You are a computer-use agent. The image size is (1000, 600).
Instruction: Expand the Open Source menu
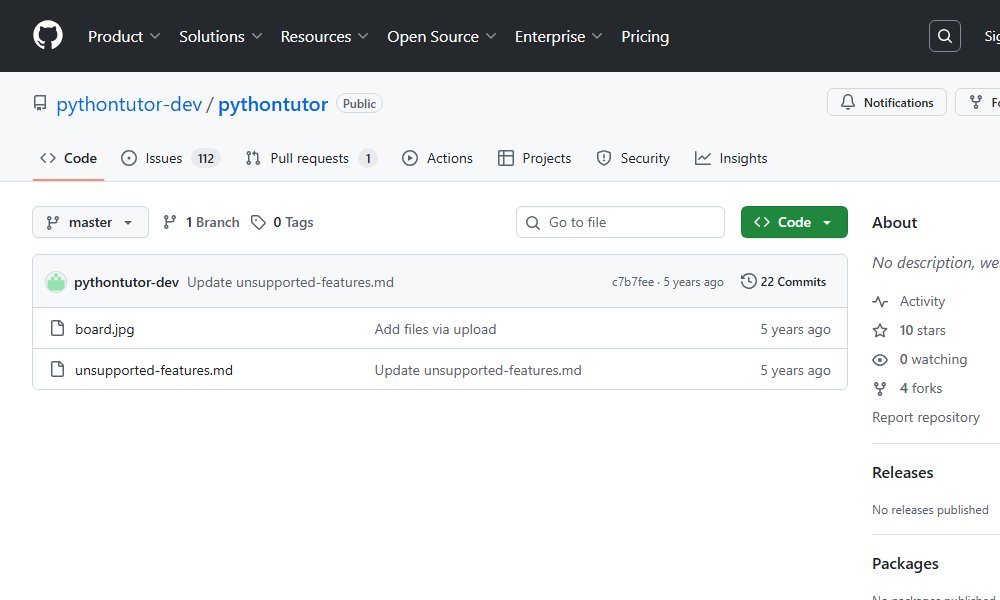tap(441, 36)
